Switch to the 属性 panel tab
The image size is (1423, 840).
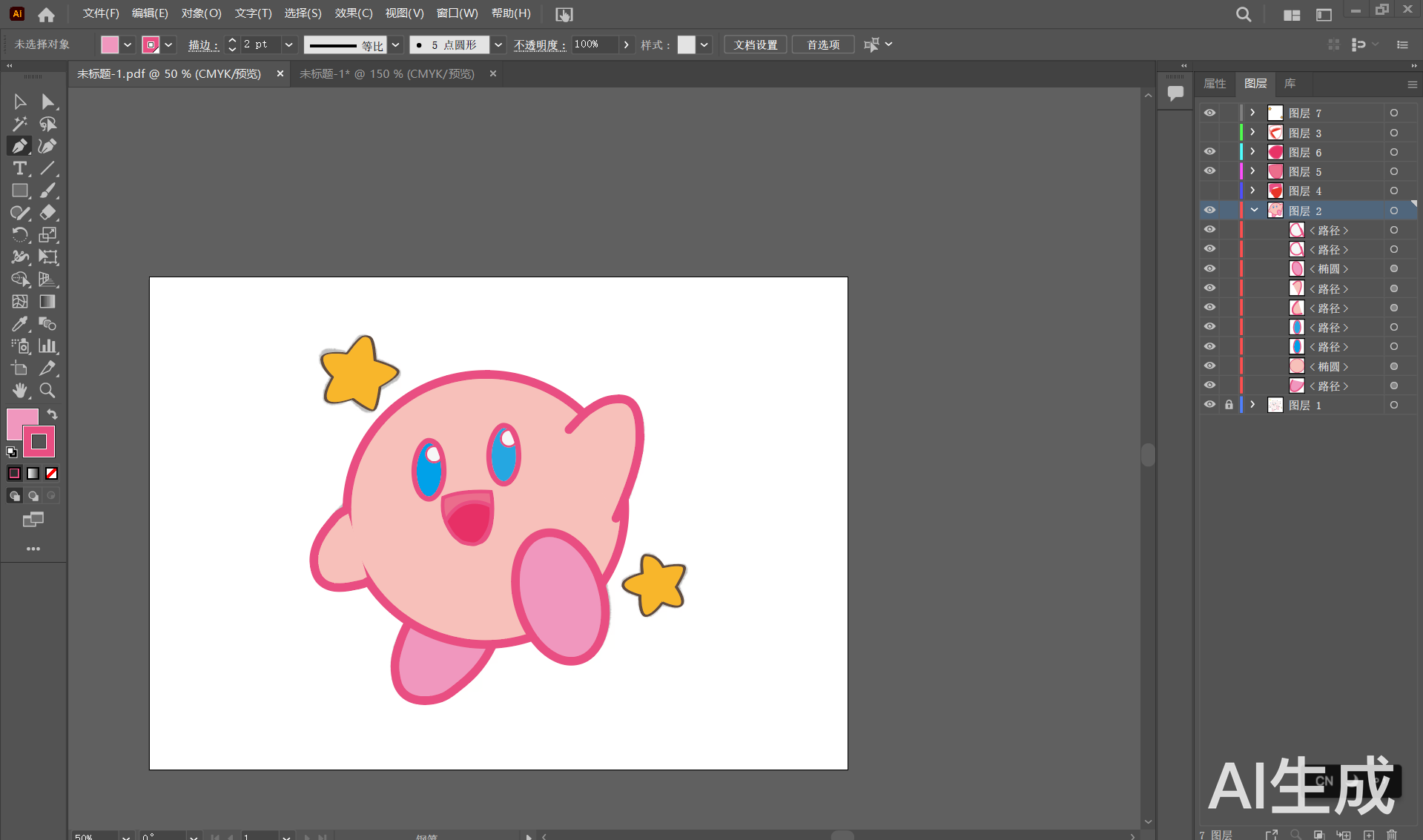point(1215,84)
